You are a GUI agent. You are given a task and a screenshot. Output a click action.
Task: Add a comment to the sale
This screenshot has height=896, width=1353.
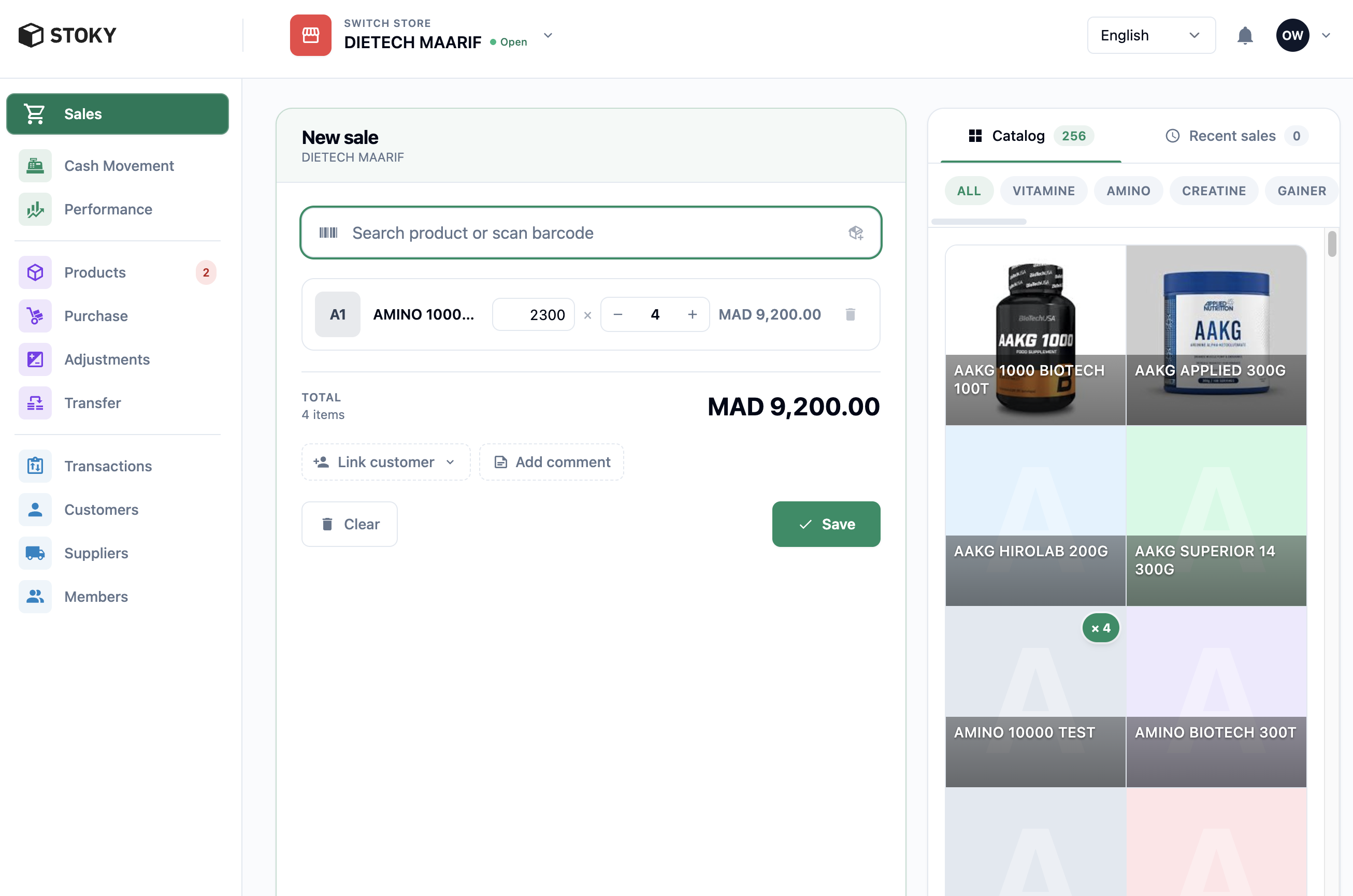pos(551,461)
